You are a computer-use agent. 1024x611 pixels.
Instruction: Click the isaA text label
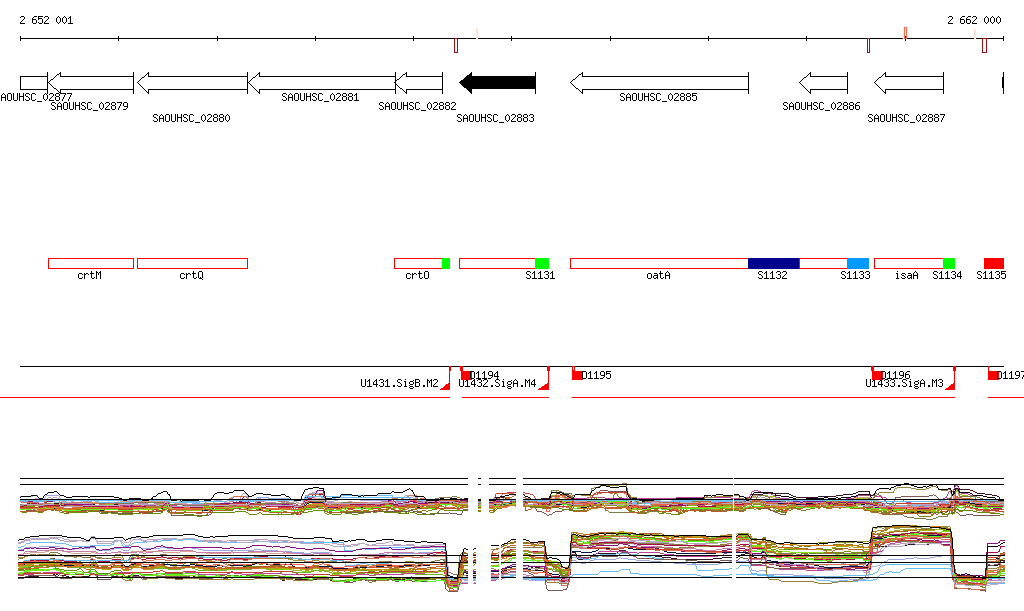click(x=906, y=275)
